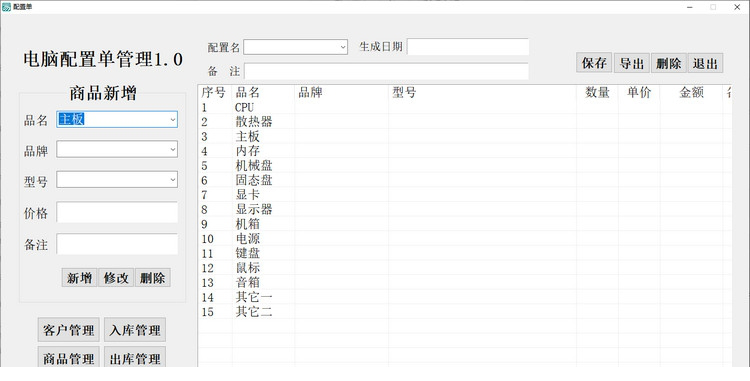Click the 品牌 column header
The width and height of the screenshot is (750, 381).
pyautogui.click(x=342, y=93)
